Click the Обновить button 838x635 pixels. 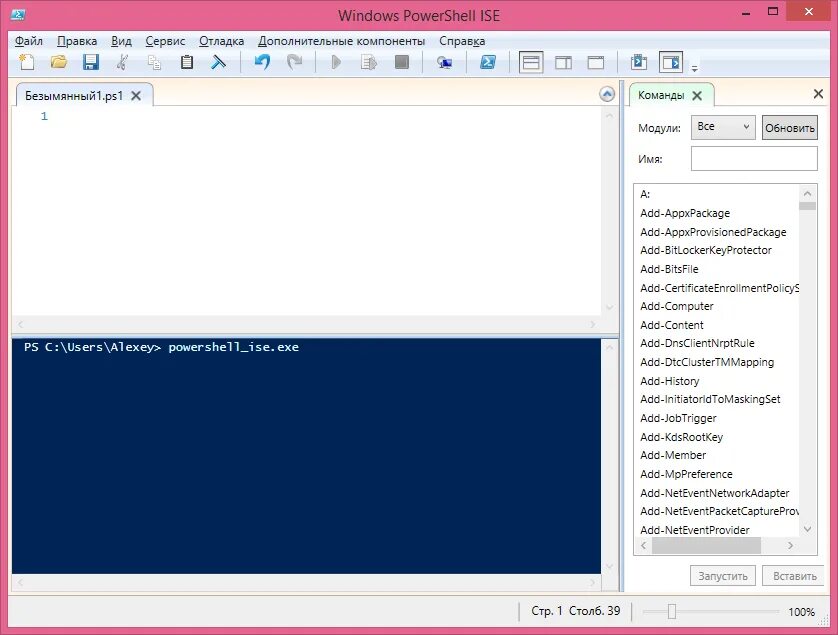coord(790,128)
